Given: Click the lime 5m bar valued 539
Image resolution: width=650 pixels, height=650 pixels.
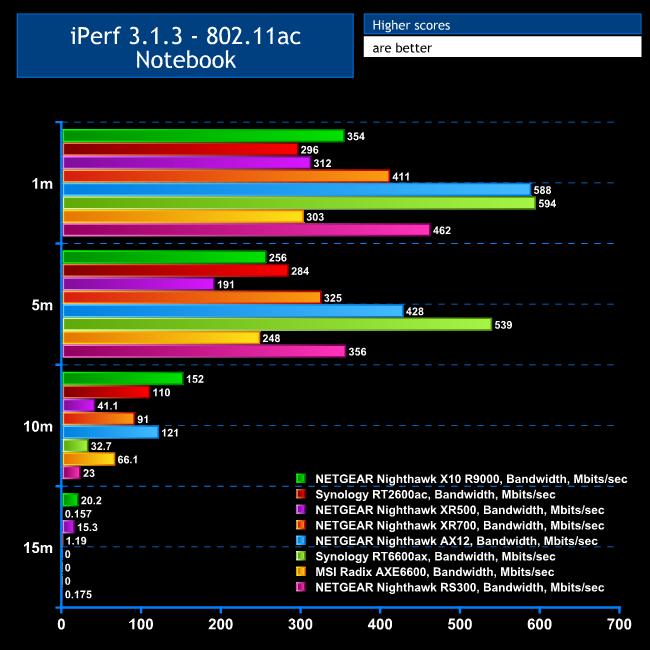Looking at the screenshot, I should pyautogui.click(x=277, y=324).
